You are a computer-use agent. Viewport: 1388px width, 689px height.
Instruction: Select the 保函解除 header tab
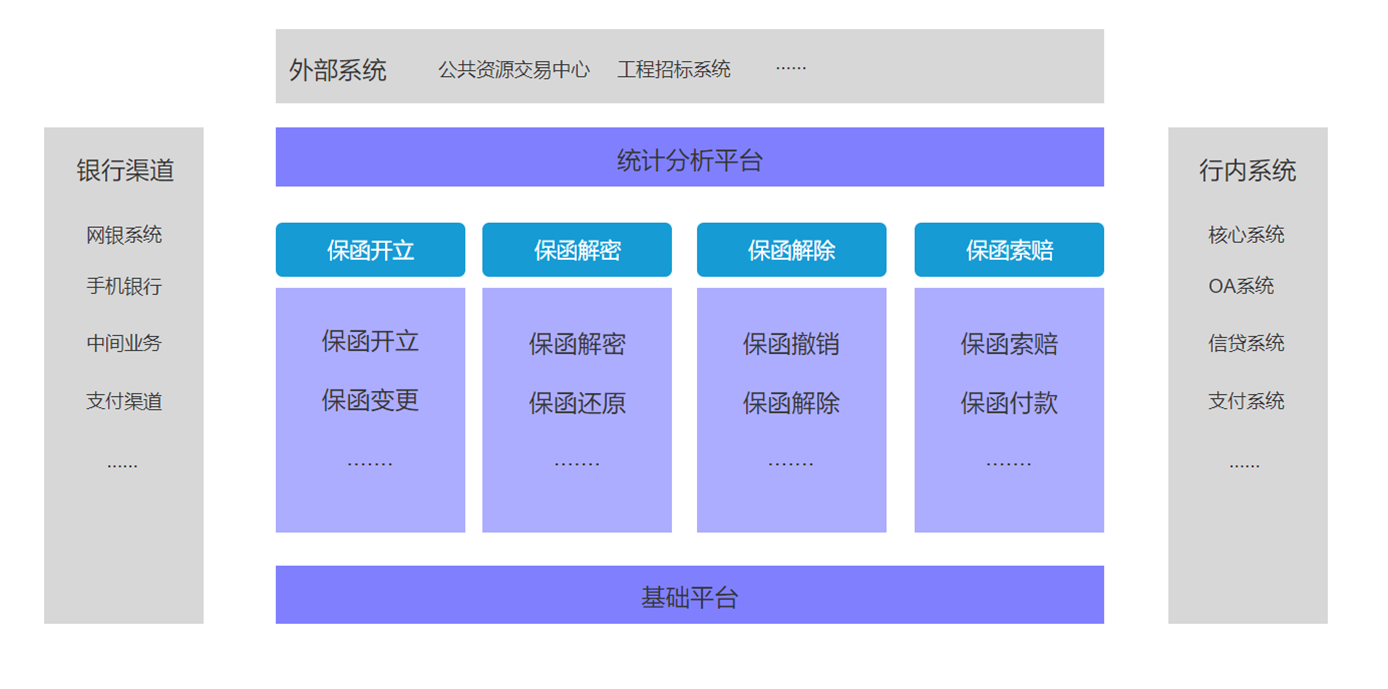(x=791, y=250)
